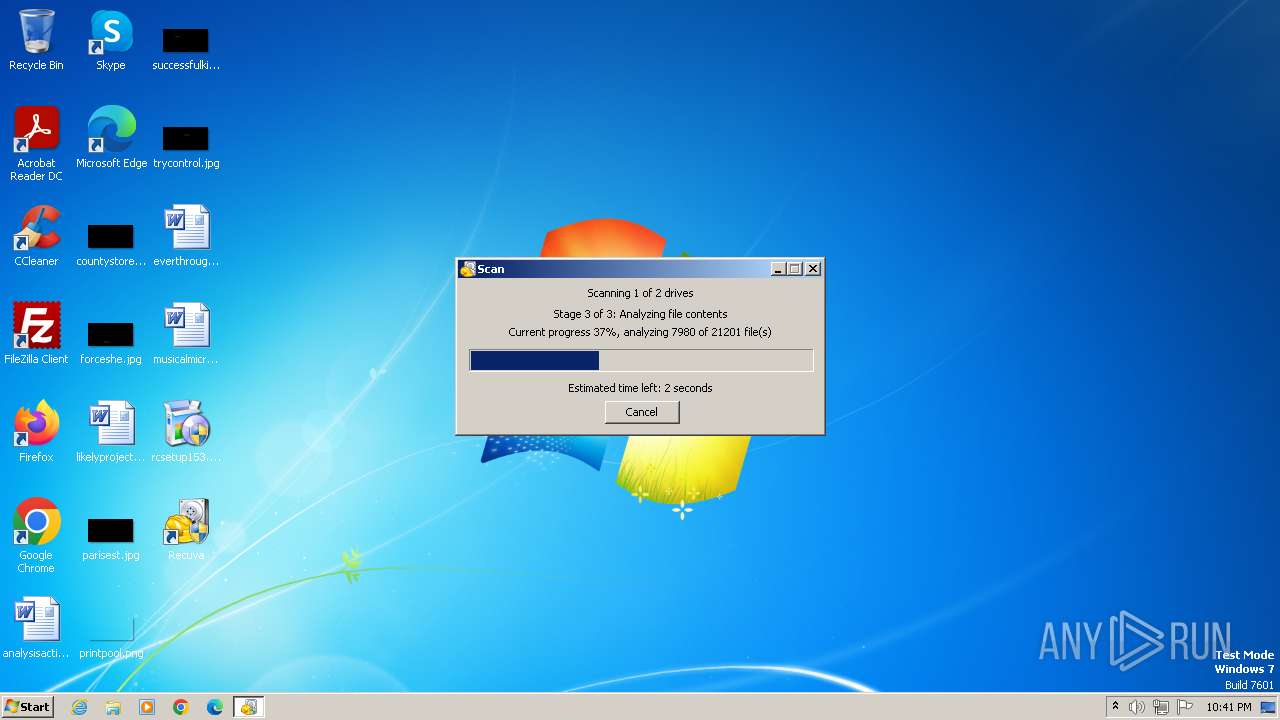Image resolution: width=1280 pixels, height=720 pixels.
Task: Open Recycle Bin desktop icon
Action: click(x=36, y=41)
